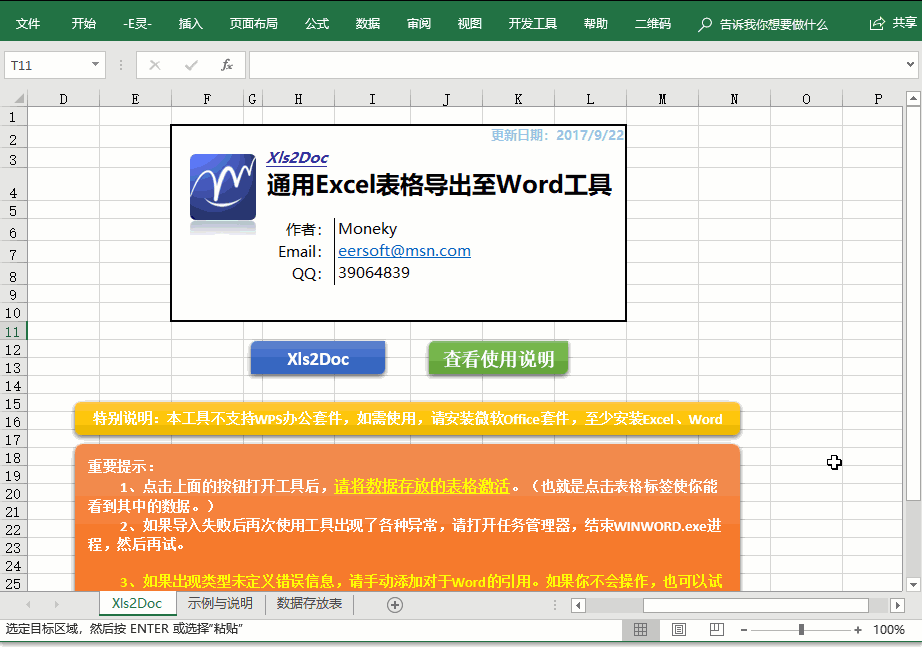This screenshot has height=648, width=922.
Task: Click the horizontal scrollbar thumb
Action: (756, 605)
